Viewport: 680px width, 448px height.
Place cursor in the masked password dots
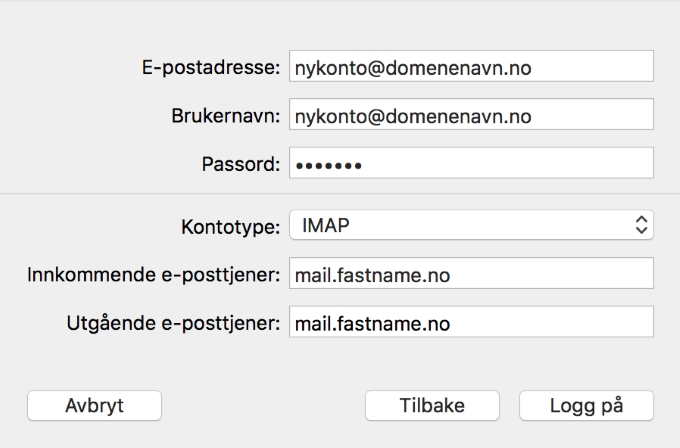328,166
